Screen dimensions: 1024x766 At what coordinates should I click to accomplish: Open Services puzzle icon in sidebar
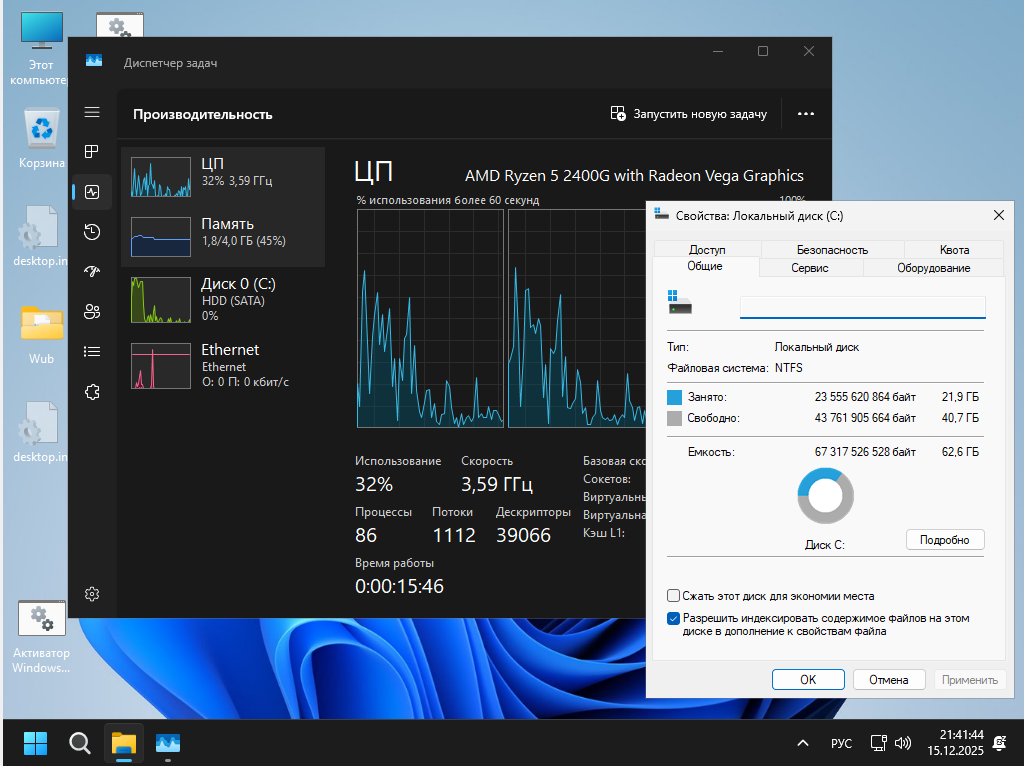click(x=92, y=392)
